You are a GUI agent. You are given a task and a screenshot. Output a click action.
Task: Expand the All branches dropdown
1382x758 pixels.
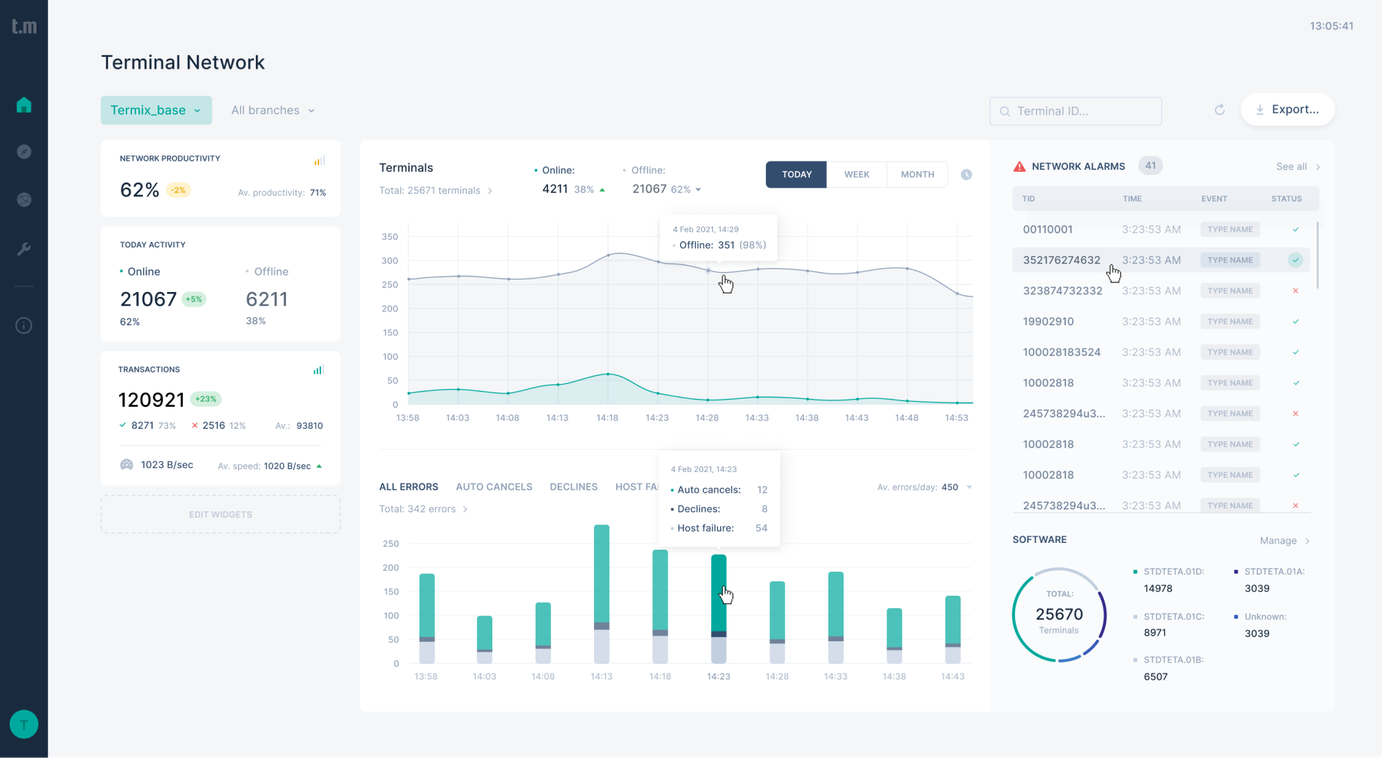click(272, 110)
